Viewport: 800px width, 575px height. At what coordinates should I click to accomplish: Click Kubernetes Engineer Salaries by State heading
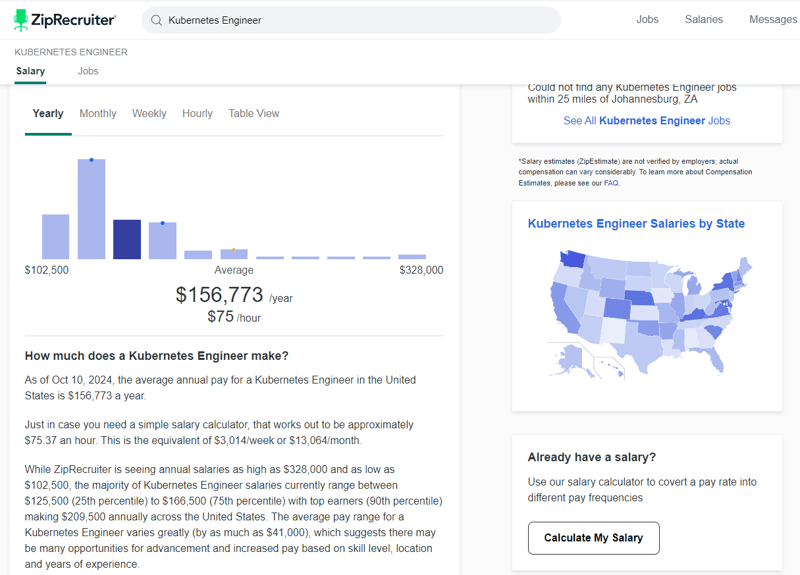pos(636,223)
